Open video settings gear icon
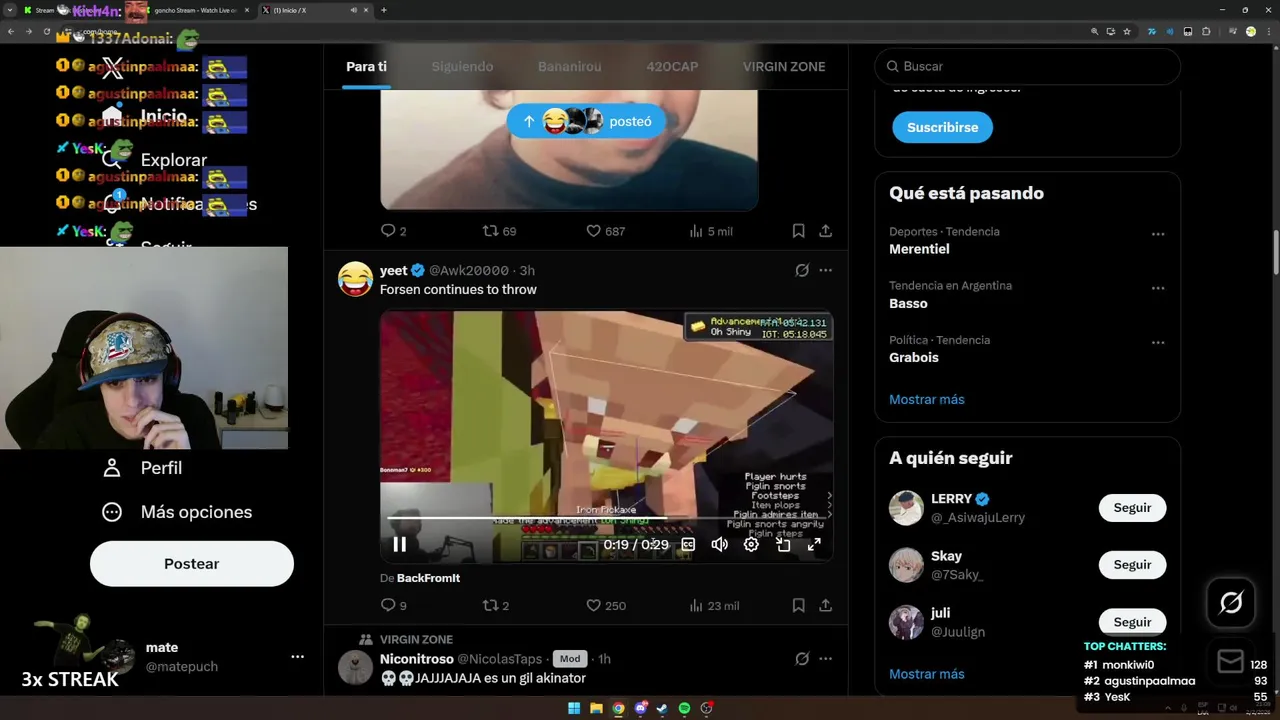 751,545
